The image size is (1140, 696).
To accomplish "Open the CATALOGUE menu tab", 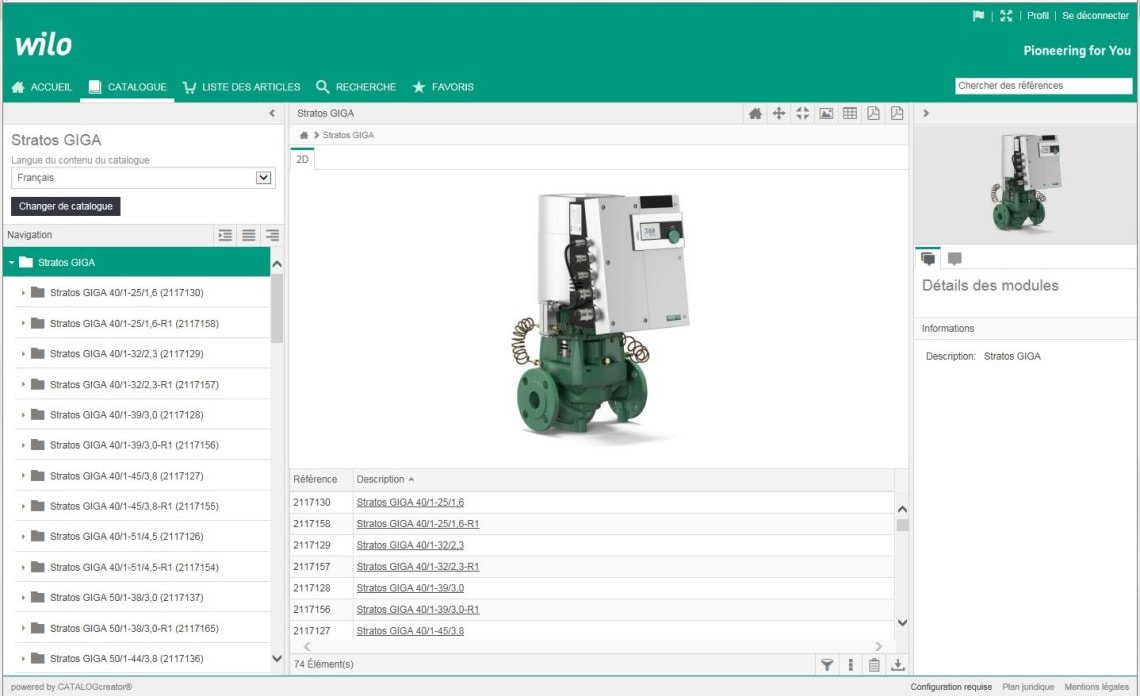I will (x=127, y=87).
